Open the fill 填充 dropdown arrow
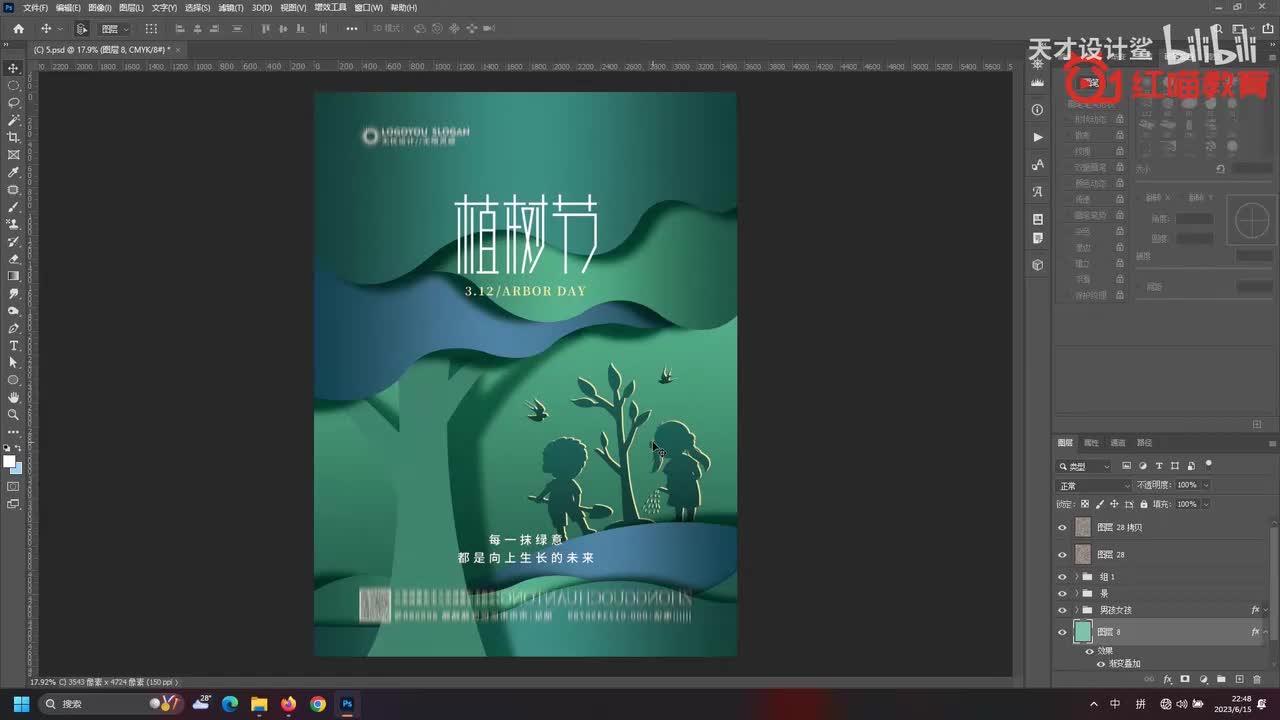Viewport: 1280px width, 720px height. (1205, 504)
